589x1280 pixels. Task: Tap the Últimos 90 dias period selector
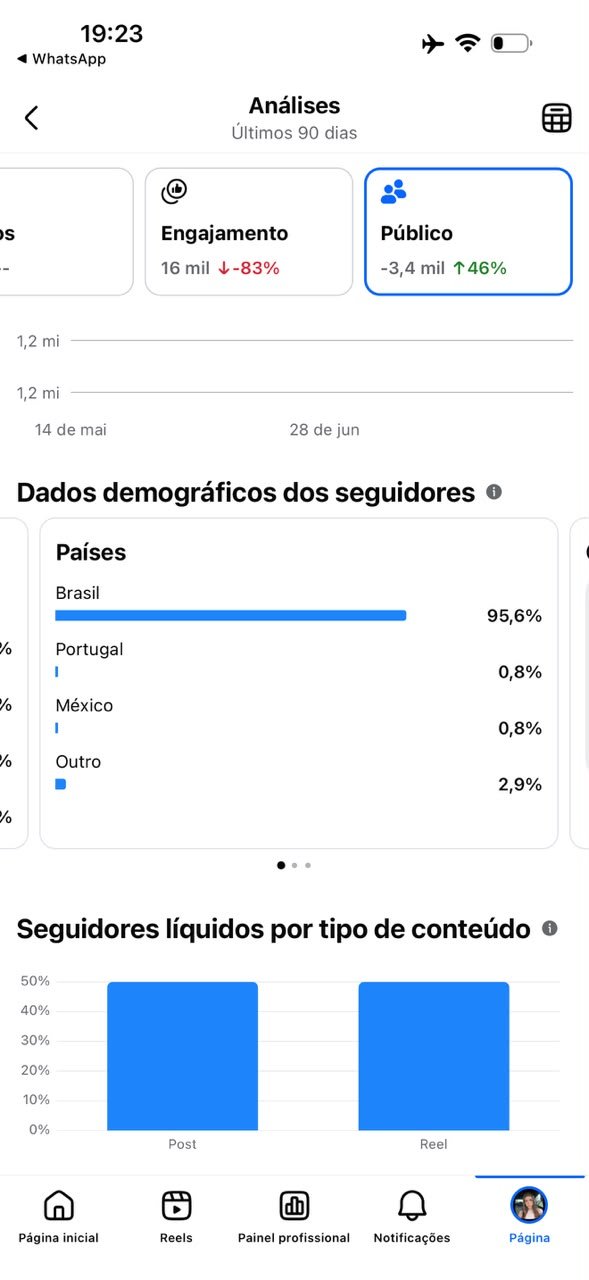pos(294,133)
